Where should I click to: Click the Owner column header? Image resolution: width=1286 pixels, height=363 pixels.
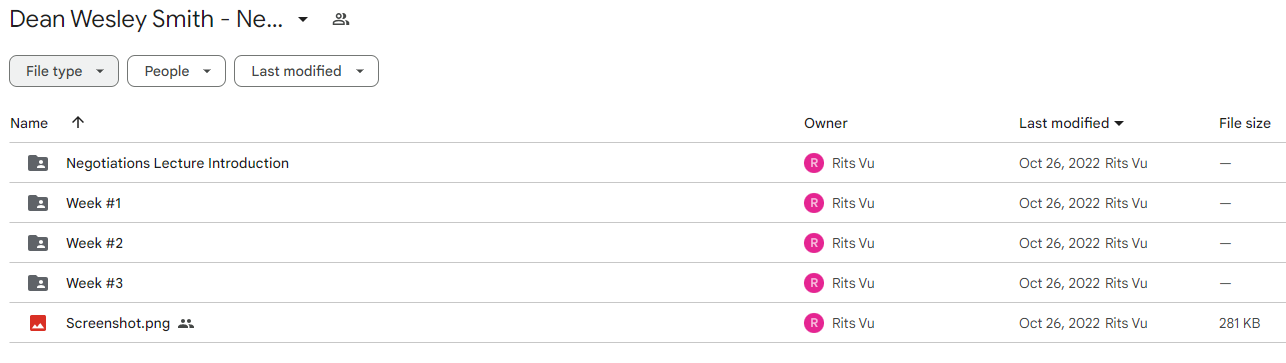click(x=826, y=123)
